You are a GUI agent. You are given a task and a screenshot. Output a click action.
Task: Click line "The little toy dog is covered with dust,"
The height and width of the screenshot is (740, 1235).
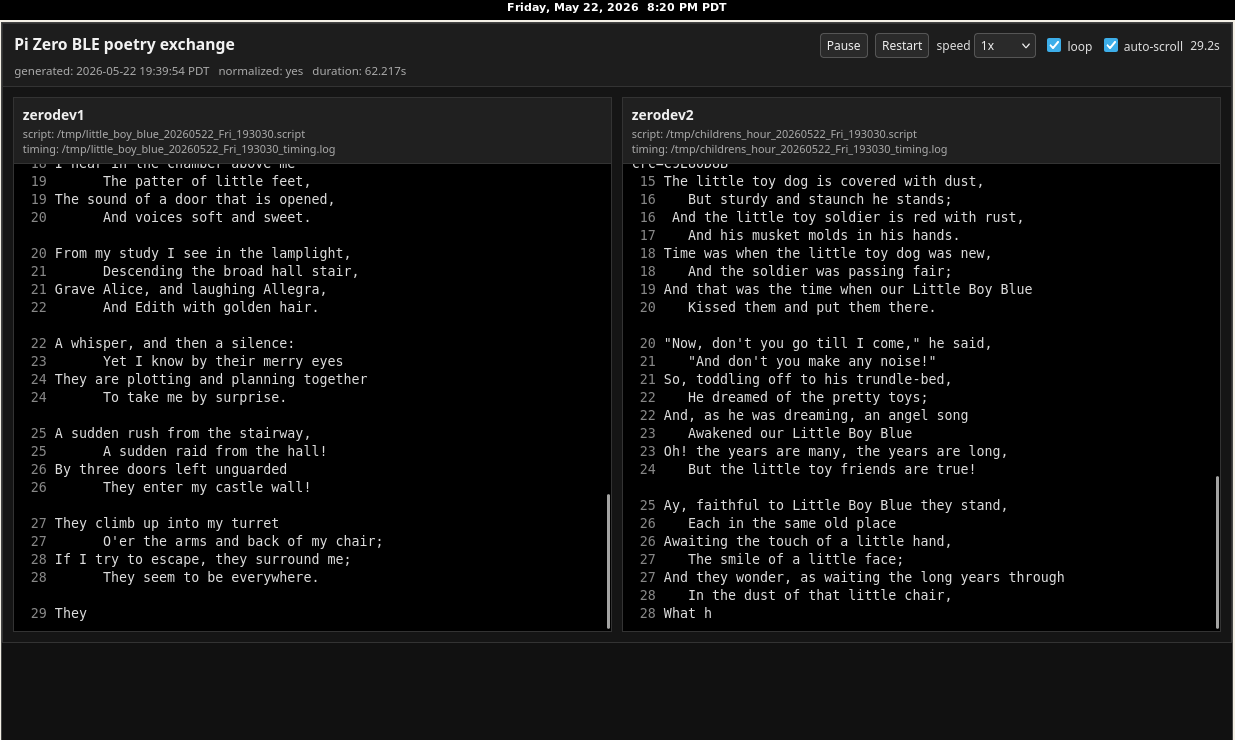(824, 181)
